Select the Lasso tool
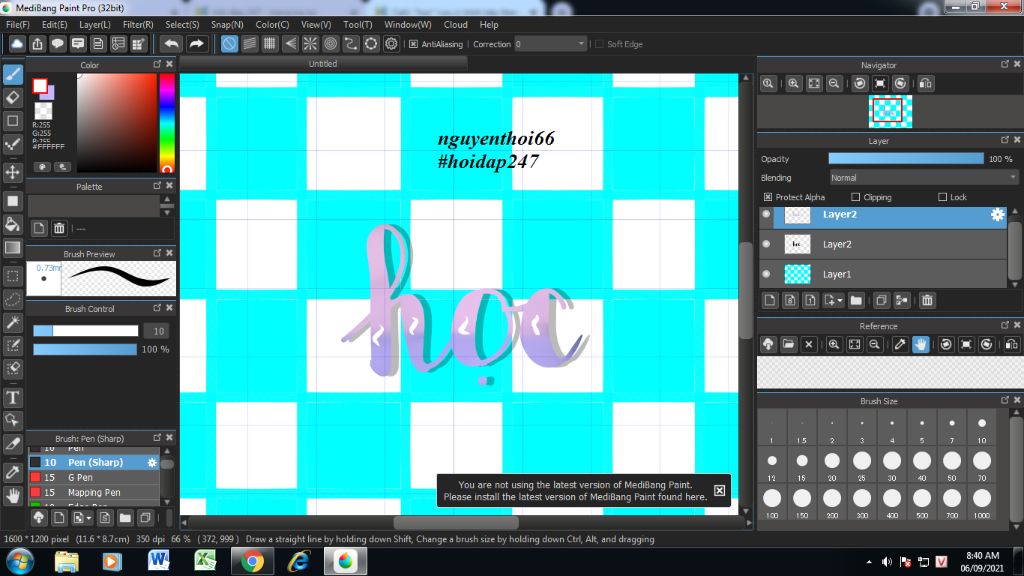Screen dimensions: 1024x576 pos(12,299)
